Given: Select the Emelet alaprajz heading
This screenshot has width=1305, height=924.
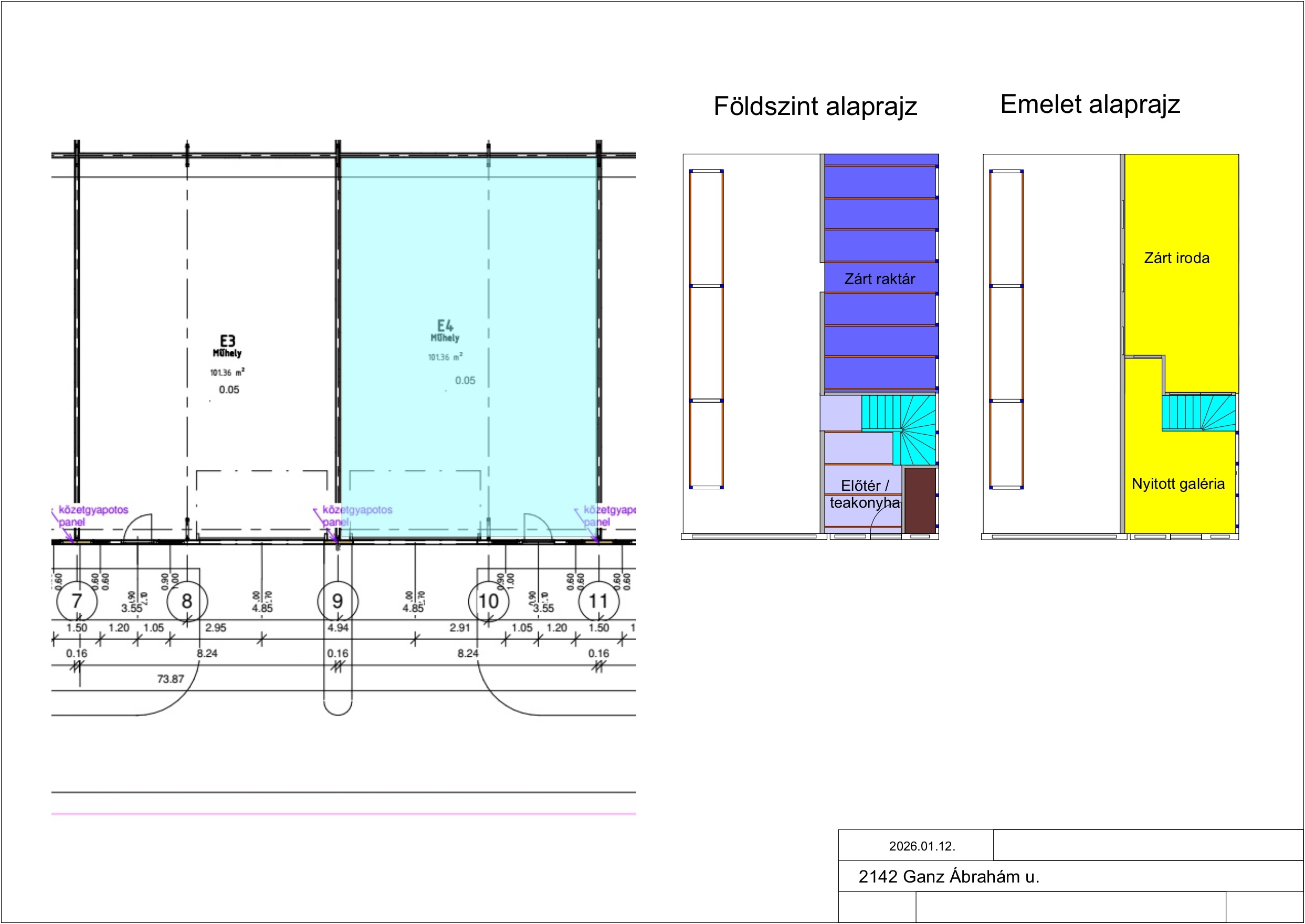Looking at the screenshot, I should [x=1090, y=104].
